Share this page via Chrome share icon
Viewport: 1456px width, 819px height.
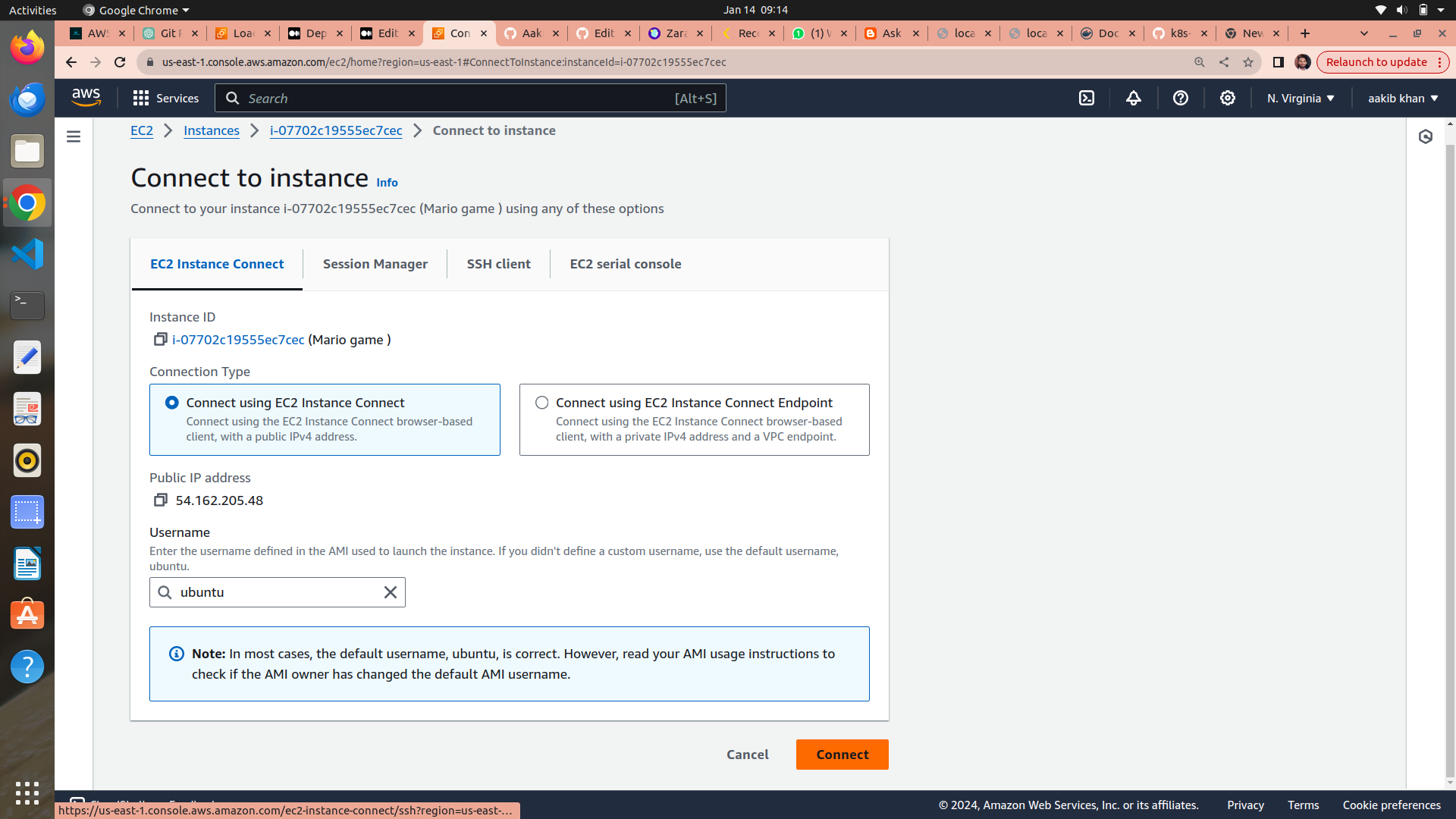click(x=1224, y=62)
